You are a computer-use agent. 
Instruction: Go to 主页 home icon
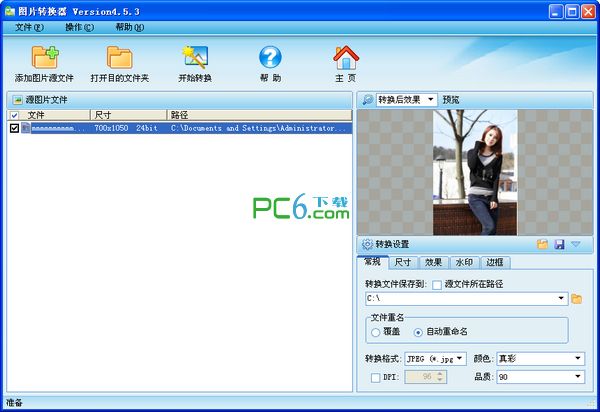346,57
